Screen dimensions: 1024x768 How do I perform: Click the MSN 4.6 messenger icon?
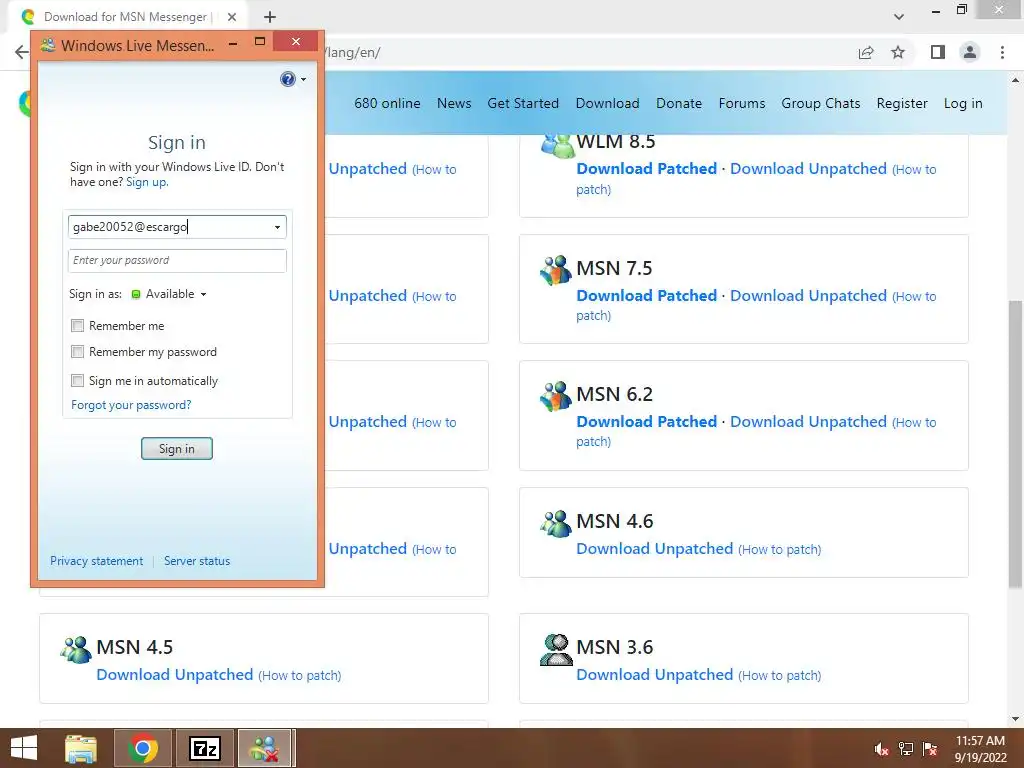[556, 522]
